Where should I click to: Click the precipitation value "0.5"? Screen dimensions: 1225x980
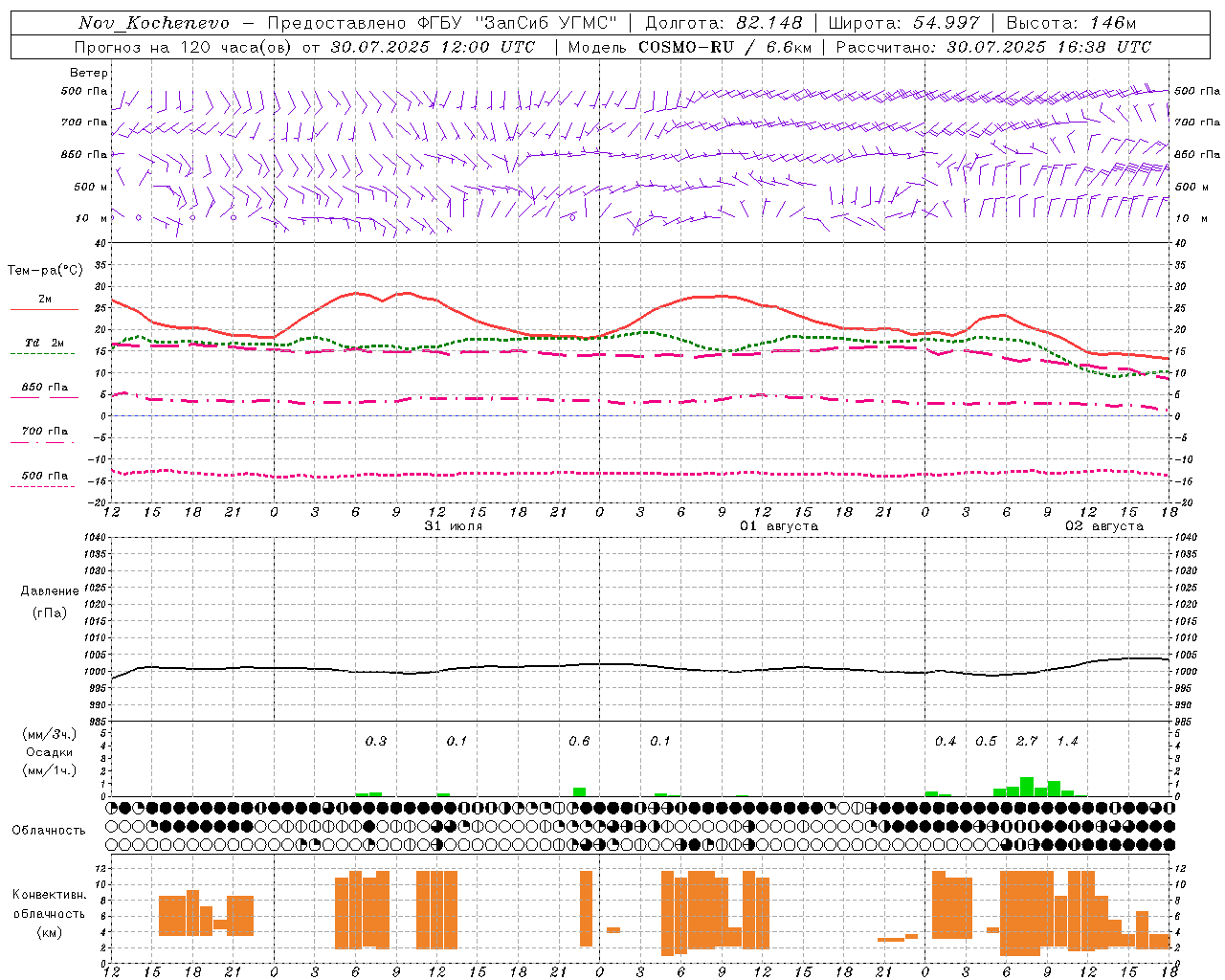[986, 741]
